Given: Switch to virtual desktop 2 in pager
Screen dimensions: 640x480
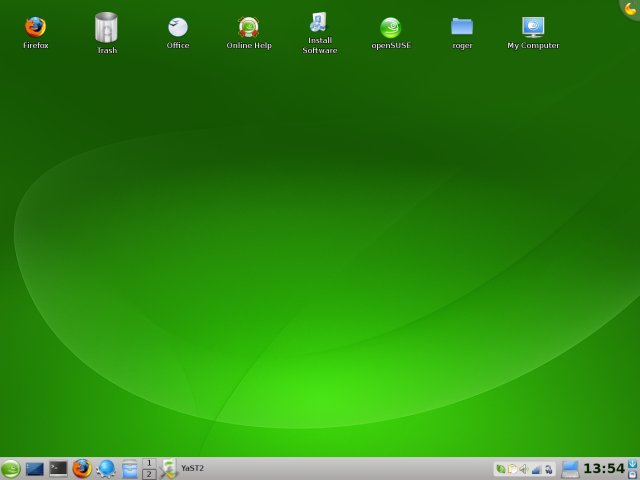Looking at the screenshot, I should [149, 474].
